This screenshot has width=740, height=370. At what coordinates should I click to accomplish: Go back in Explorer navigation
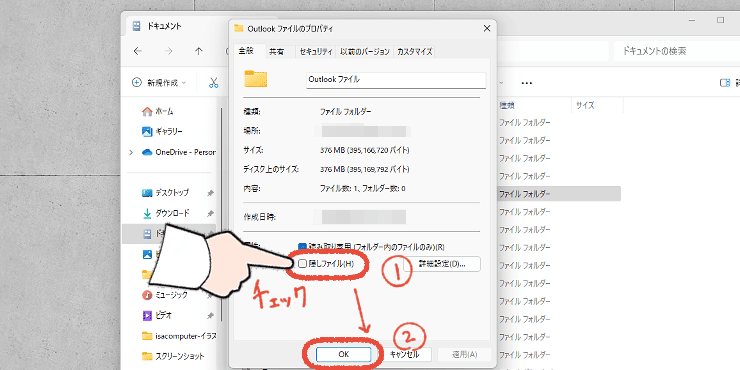click(137, 51)
